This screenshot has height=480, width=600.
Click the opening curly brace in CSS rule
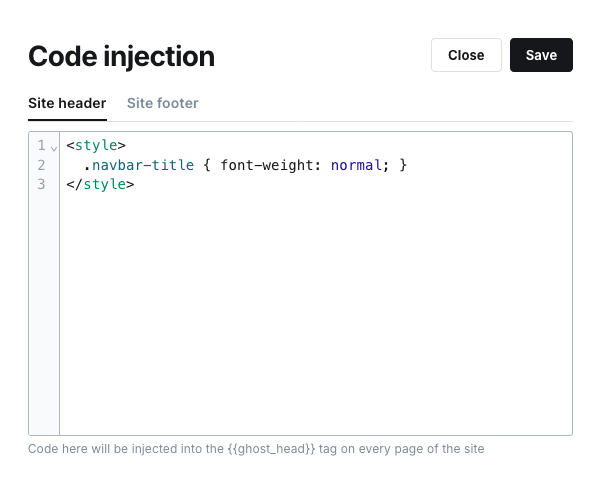pos(205,165)
